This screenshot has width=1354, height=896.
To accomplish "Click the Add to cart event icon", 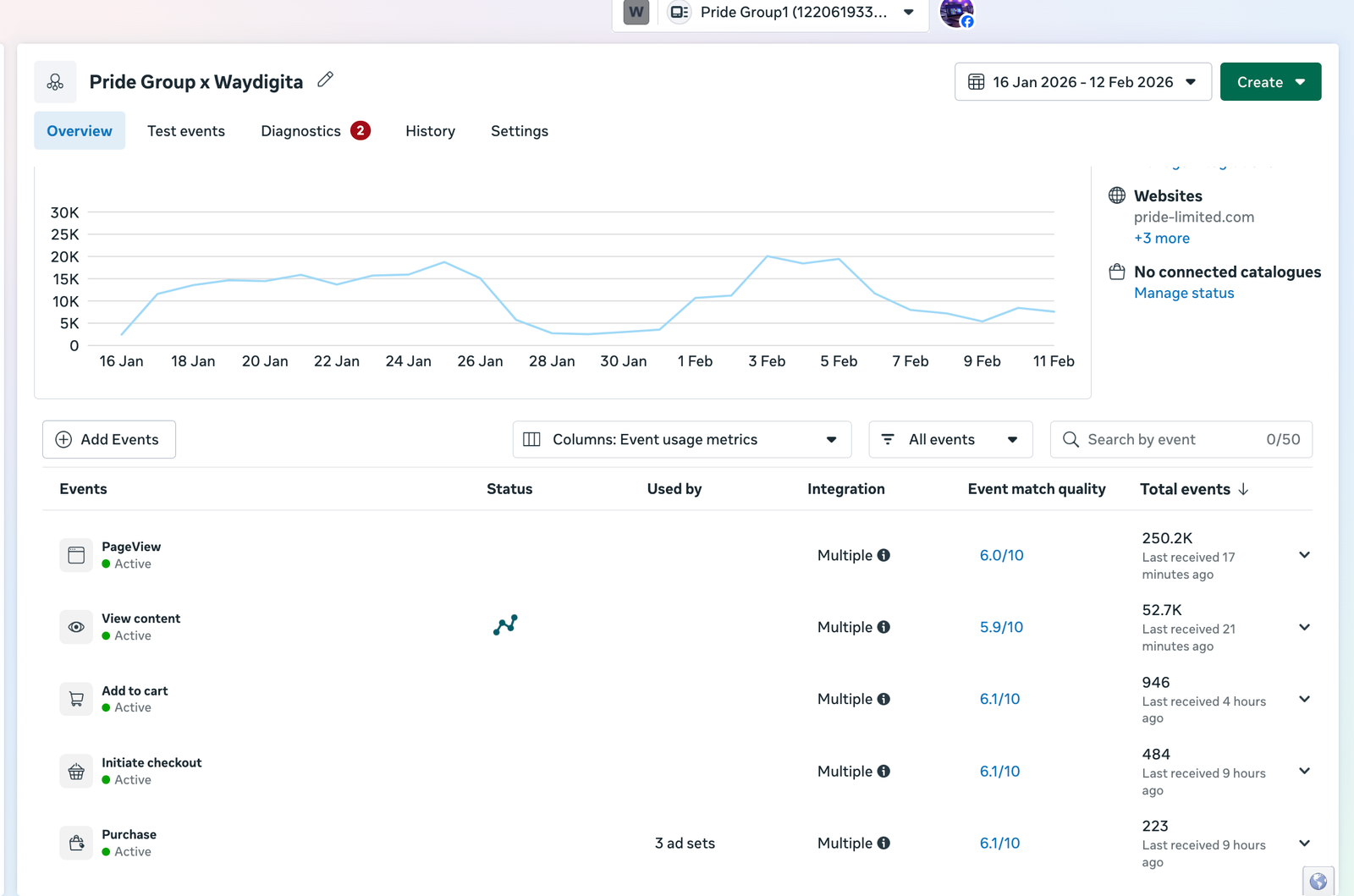I will click(x=76, y=699).
